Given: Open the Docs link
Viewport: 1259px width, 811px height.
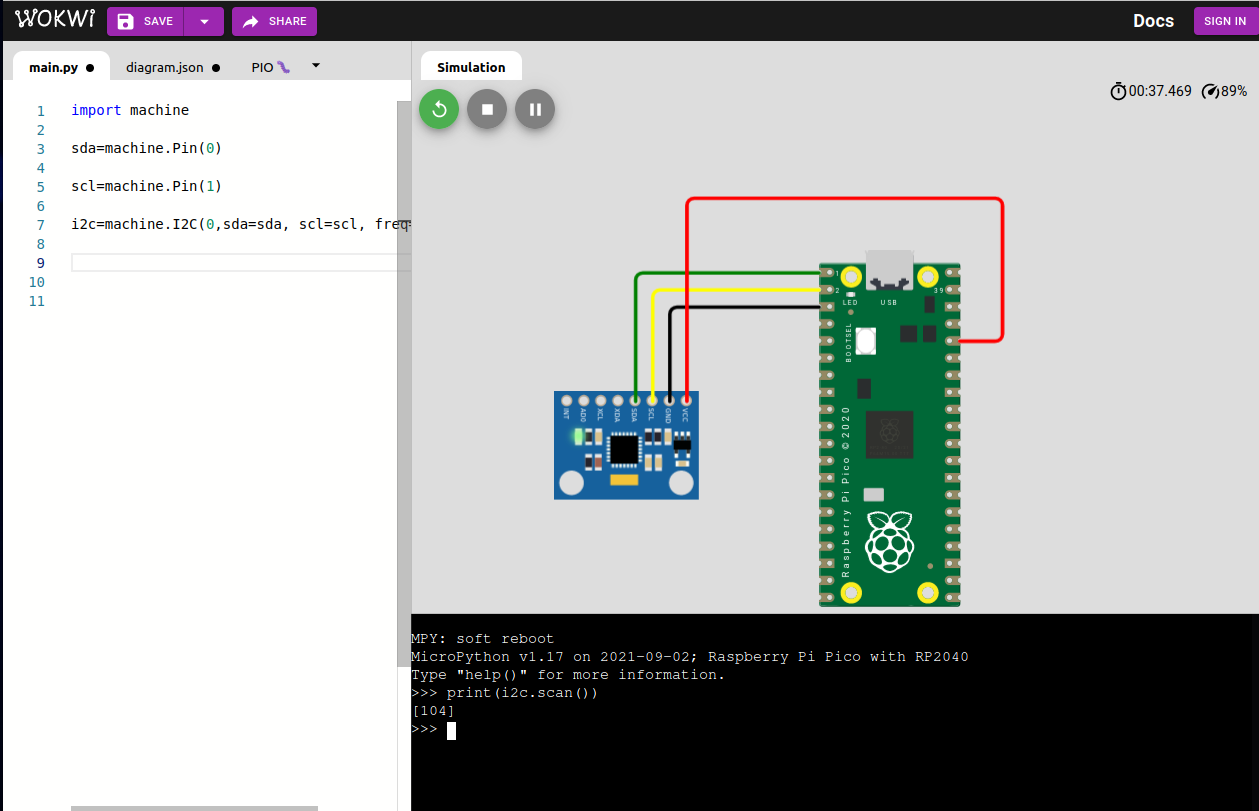Looking at the screenshot, I should tap(1153, 21).
